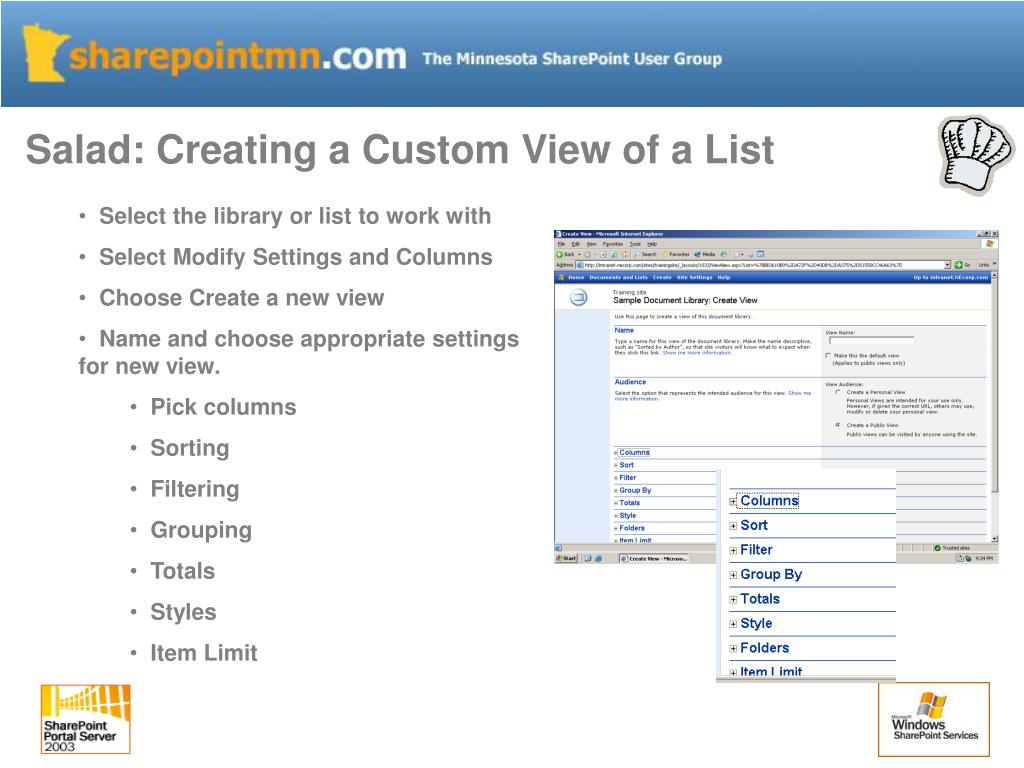Viewport: 1024px width, 768px height.
Task: Click the chef hat image
Action: (x=976, y=155)
